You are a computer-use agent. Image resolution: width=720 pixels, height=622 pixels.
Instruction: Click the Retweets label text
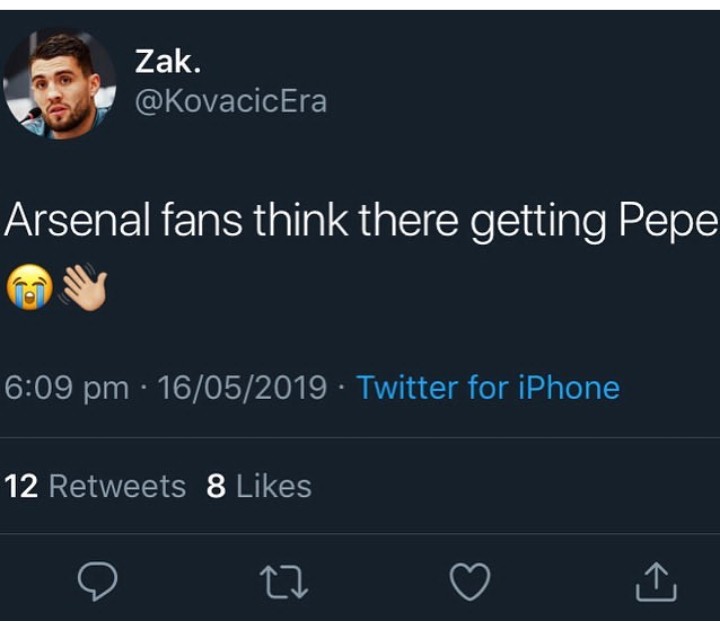(118, 486)
